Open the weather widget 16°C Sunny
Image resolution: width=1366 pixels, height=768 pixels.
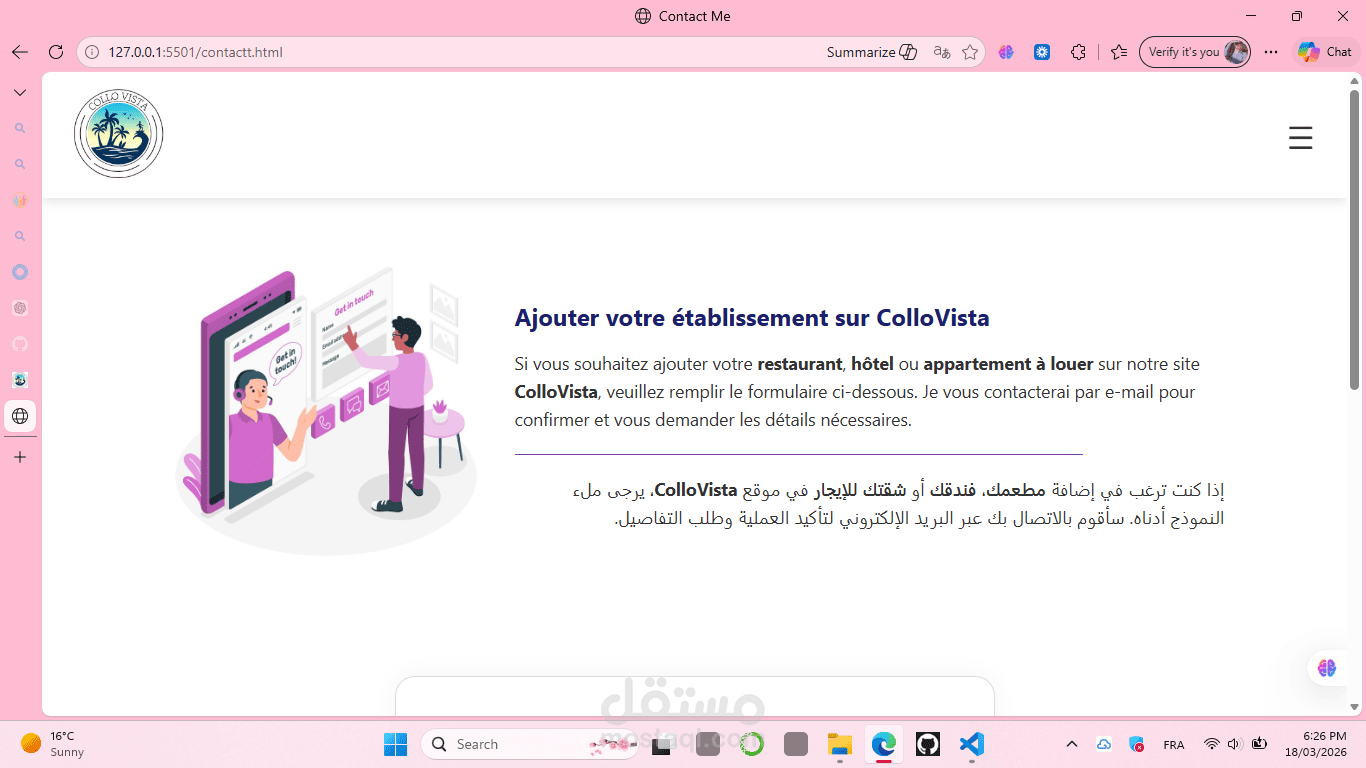[x=53, y=744]
